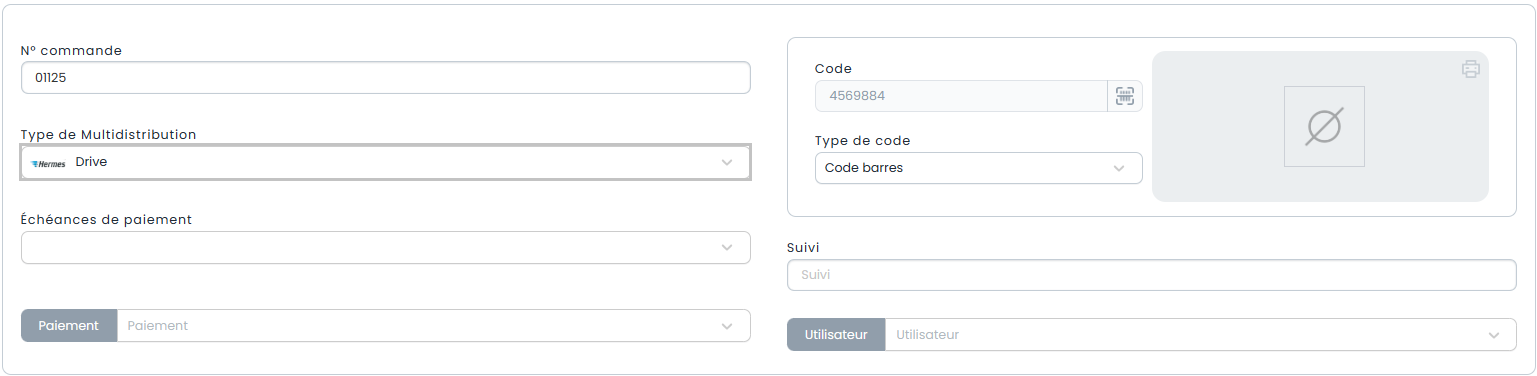Click the gray Paiement button label
The width and height of the screenshot is (1537, 376).
pyautogui.click(x=69, y=325)
